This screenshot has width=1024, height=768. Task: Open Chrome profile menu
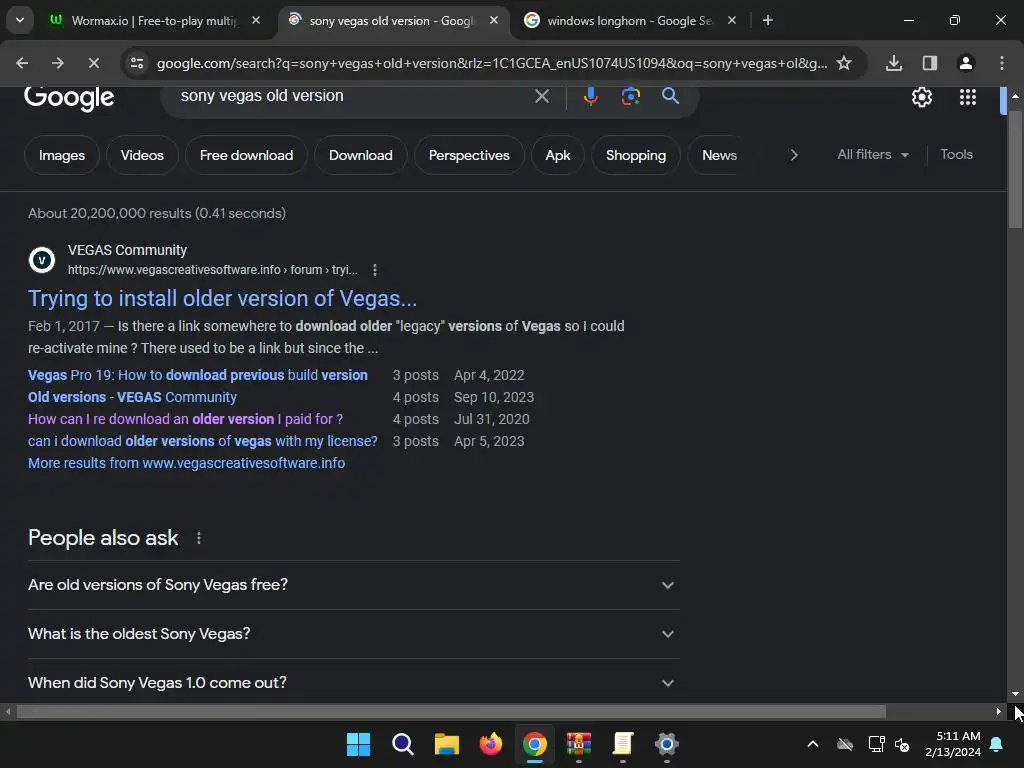click(965, 63)
